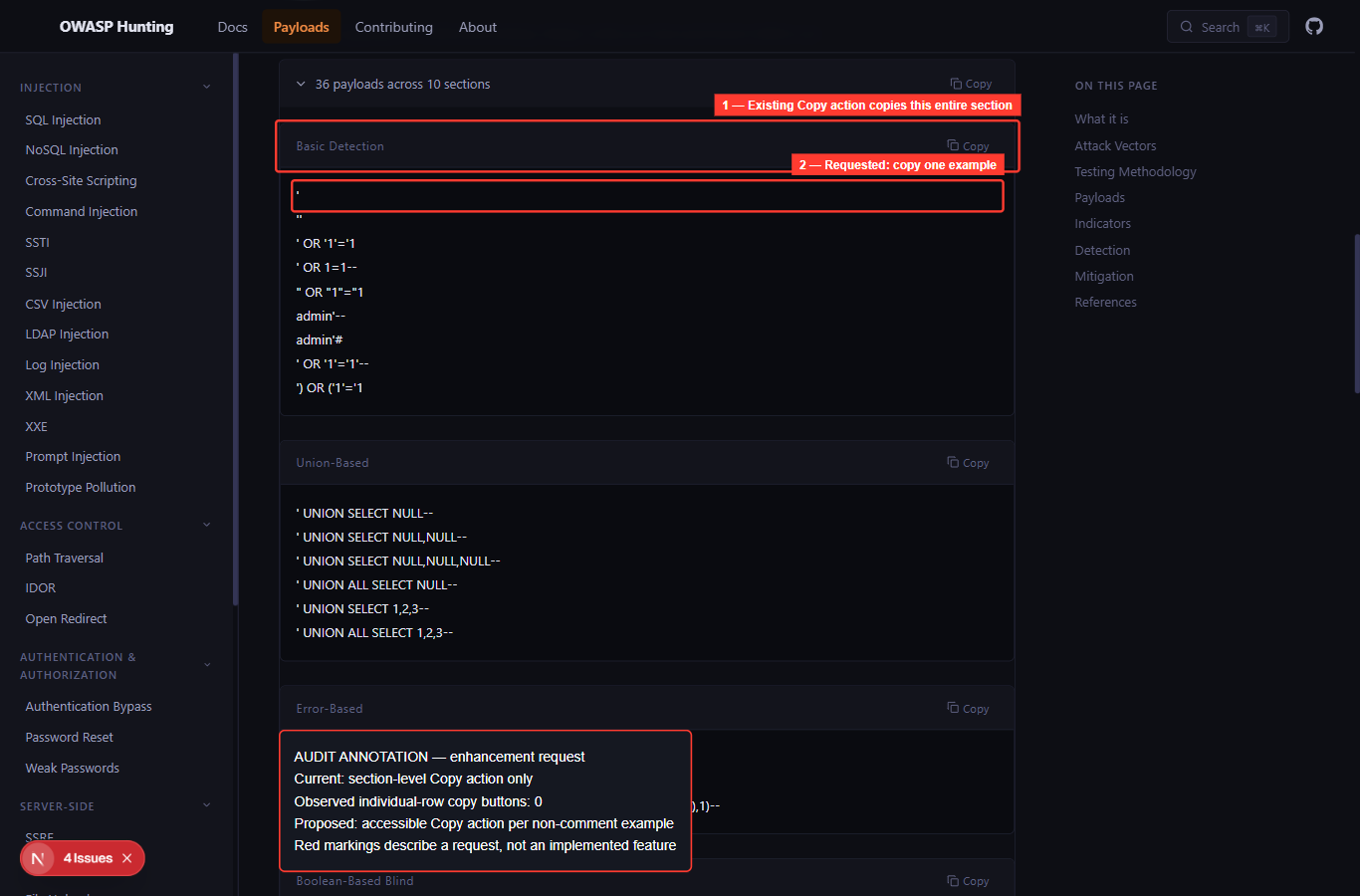Click the Next.js N dev indicator
Image resolution: width=1360 pixels, height=896 pixels.
point(38,858)
